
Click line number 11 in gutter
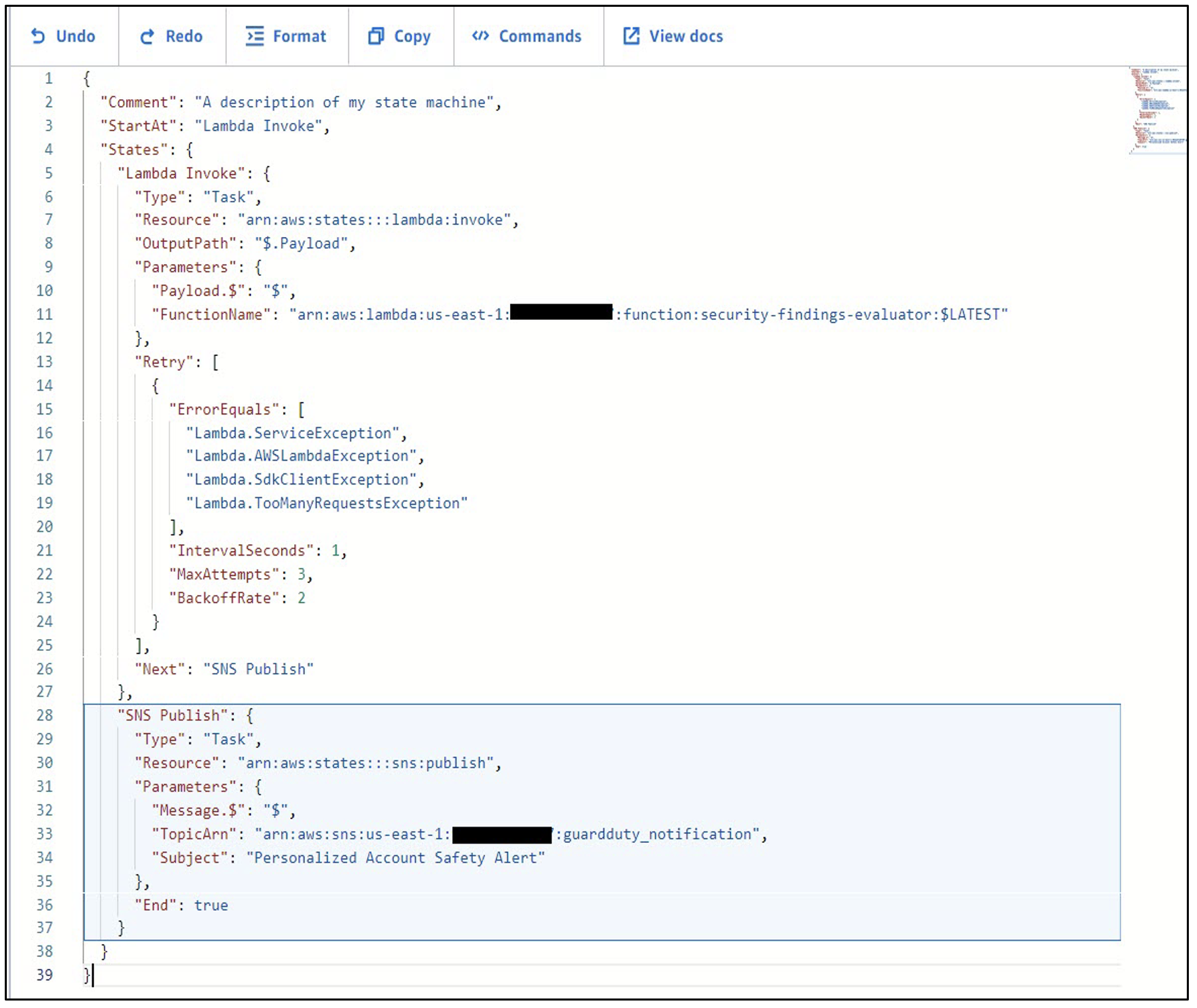[45, 314]
